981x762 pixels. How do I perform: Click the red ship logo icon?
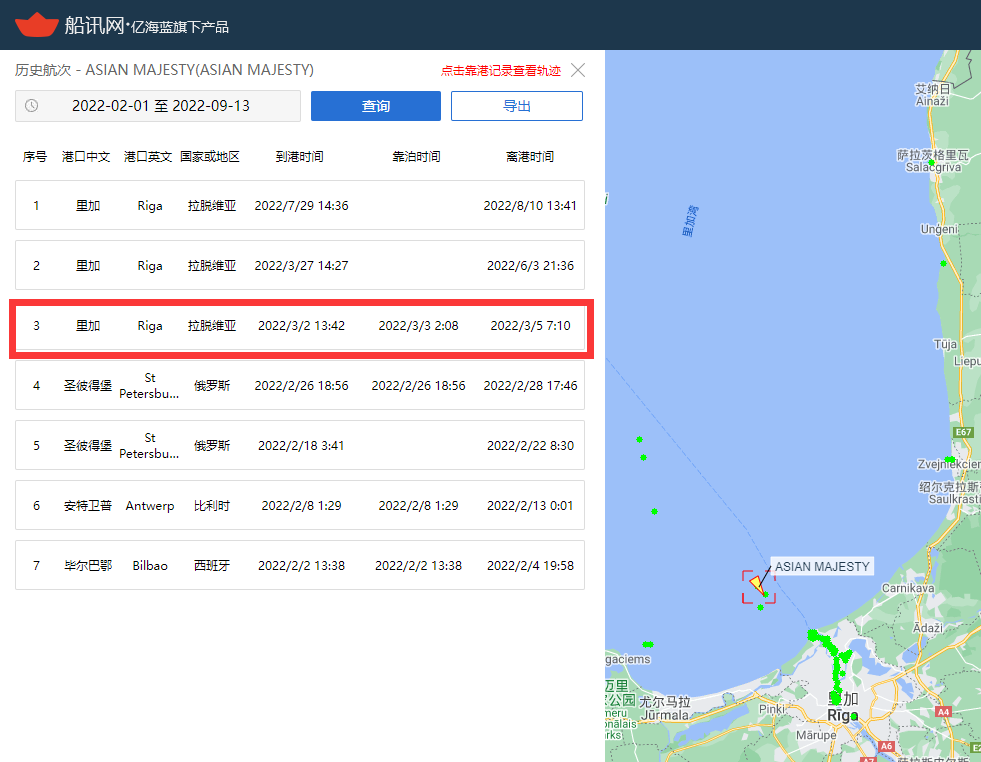coord(36,24)
